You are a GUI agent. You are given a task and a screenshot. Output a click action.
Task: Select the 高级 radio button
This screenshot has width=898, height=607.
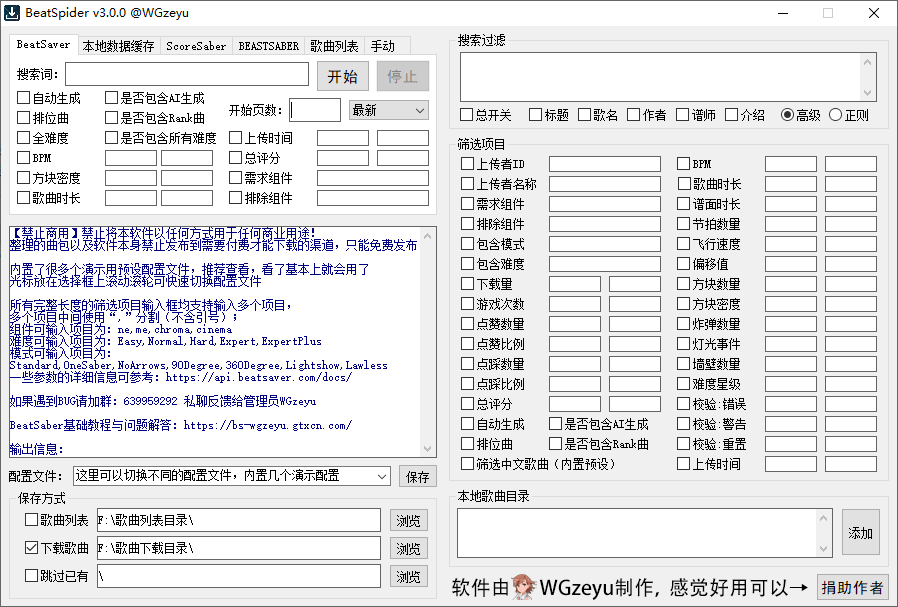pos(788,115)
